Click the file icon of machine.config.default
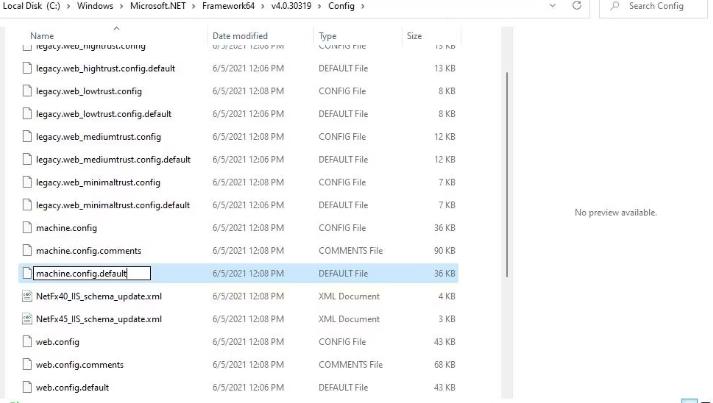 pos(27,273)
